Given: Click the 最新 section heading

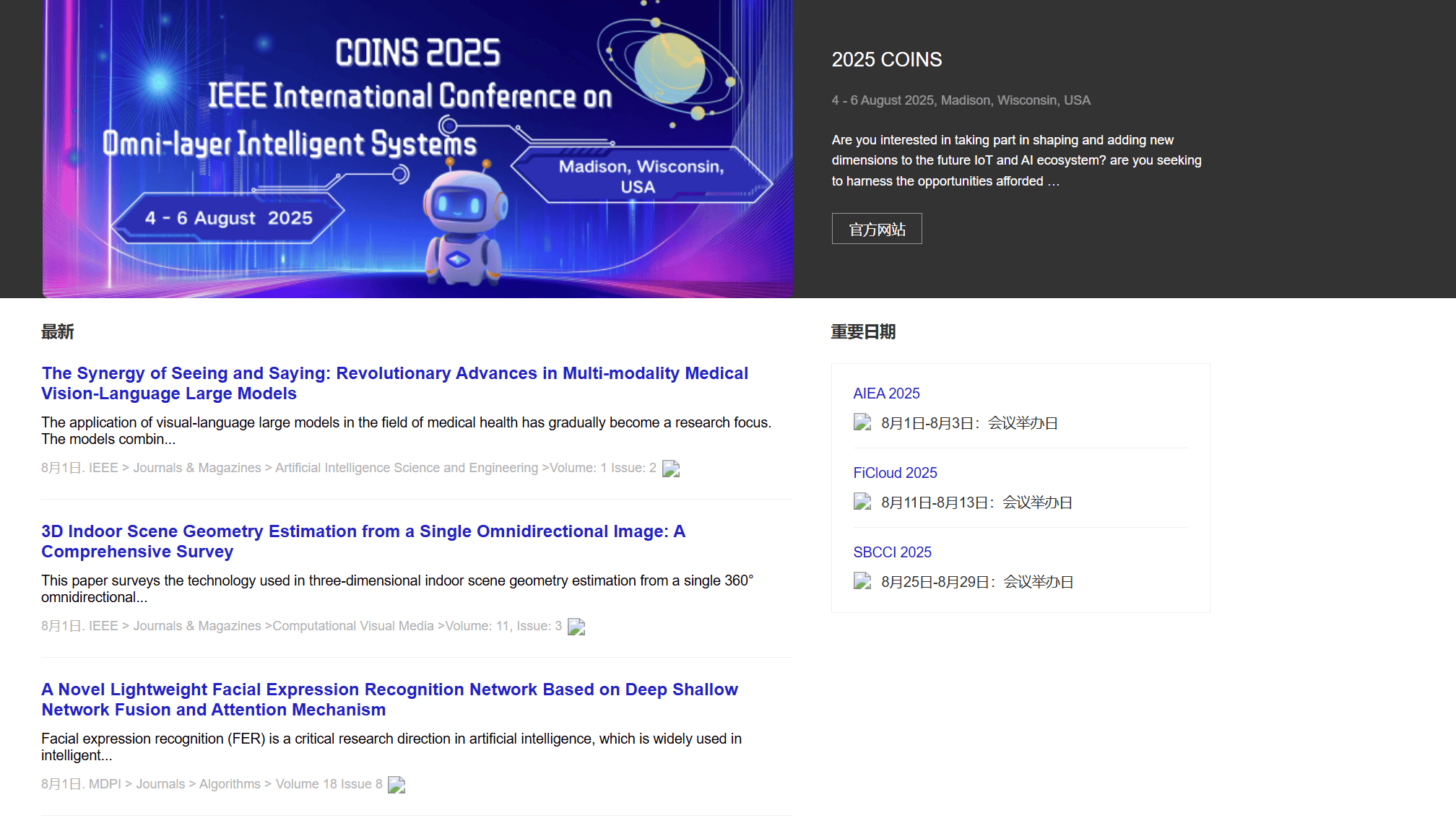Looking at the screenshot, I should tap(57, 332).
